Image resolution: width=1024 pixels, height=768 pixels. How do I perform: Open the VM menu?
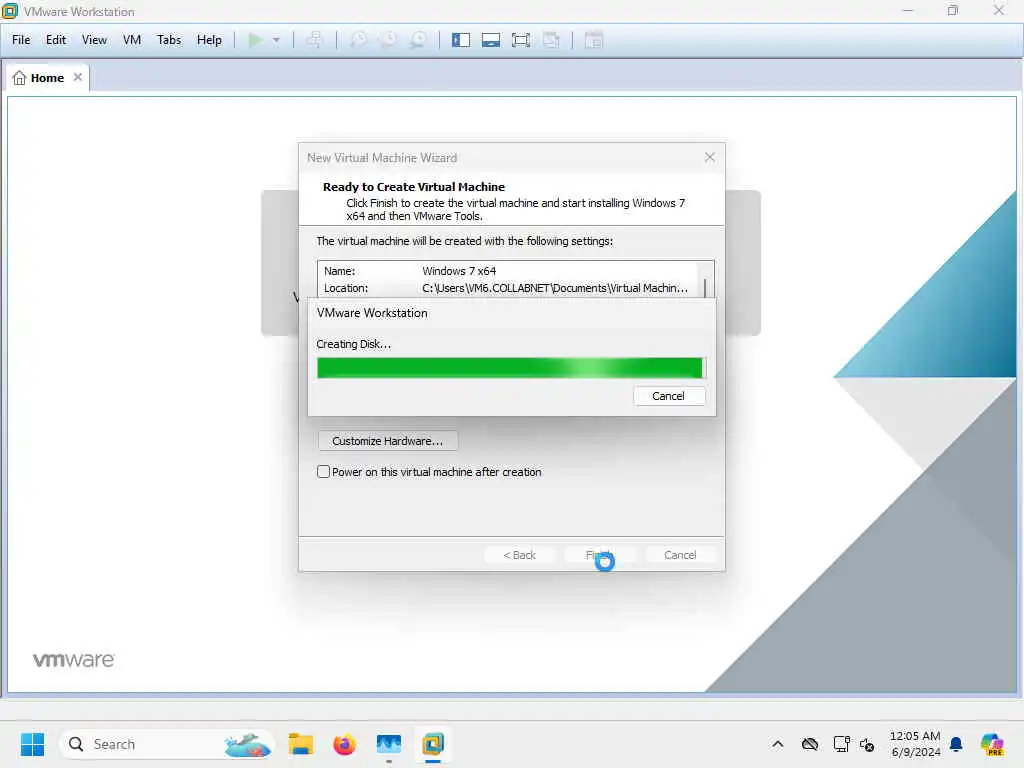(132, 40)
